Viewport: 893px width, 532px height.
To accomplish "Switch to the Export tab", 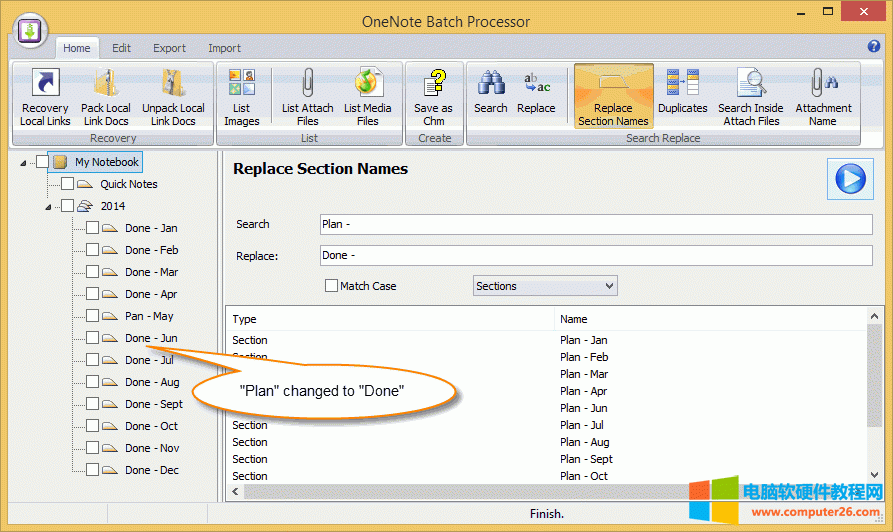I will 169,48.
